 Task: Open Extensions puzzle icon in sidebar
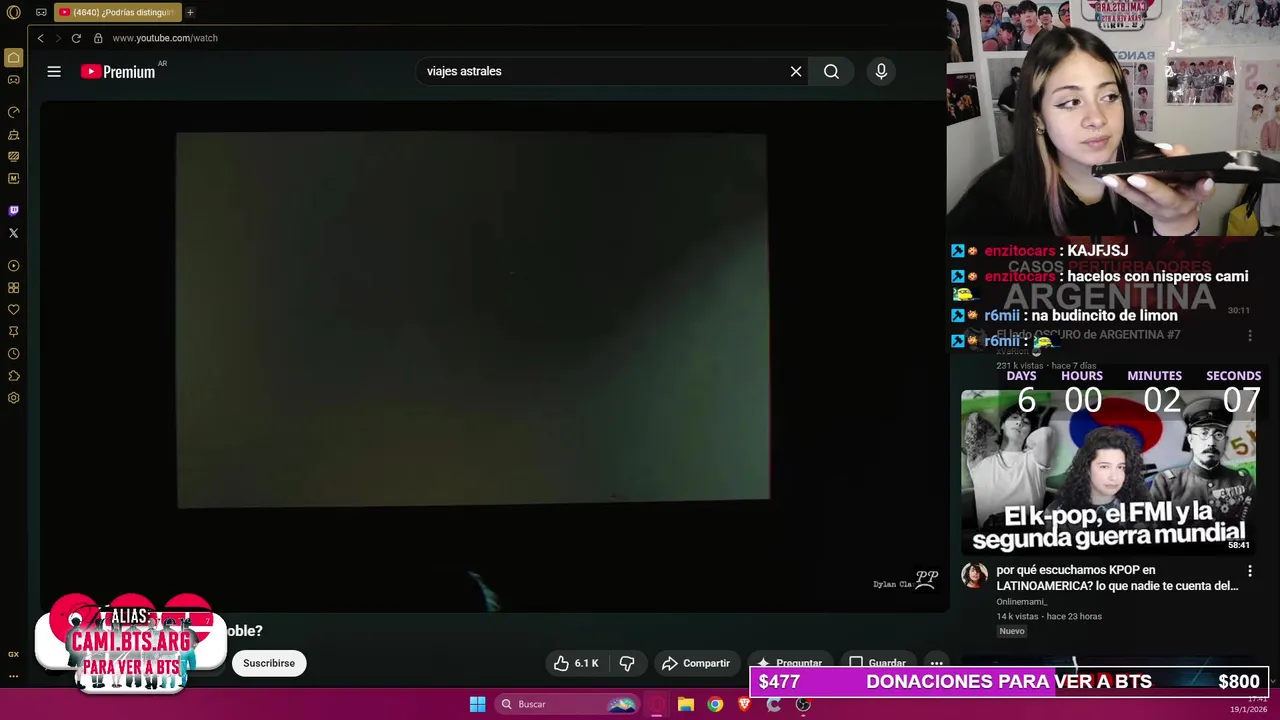(14, 376)
